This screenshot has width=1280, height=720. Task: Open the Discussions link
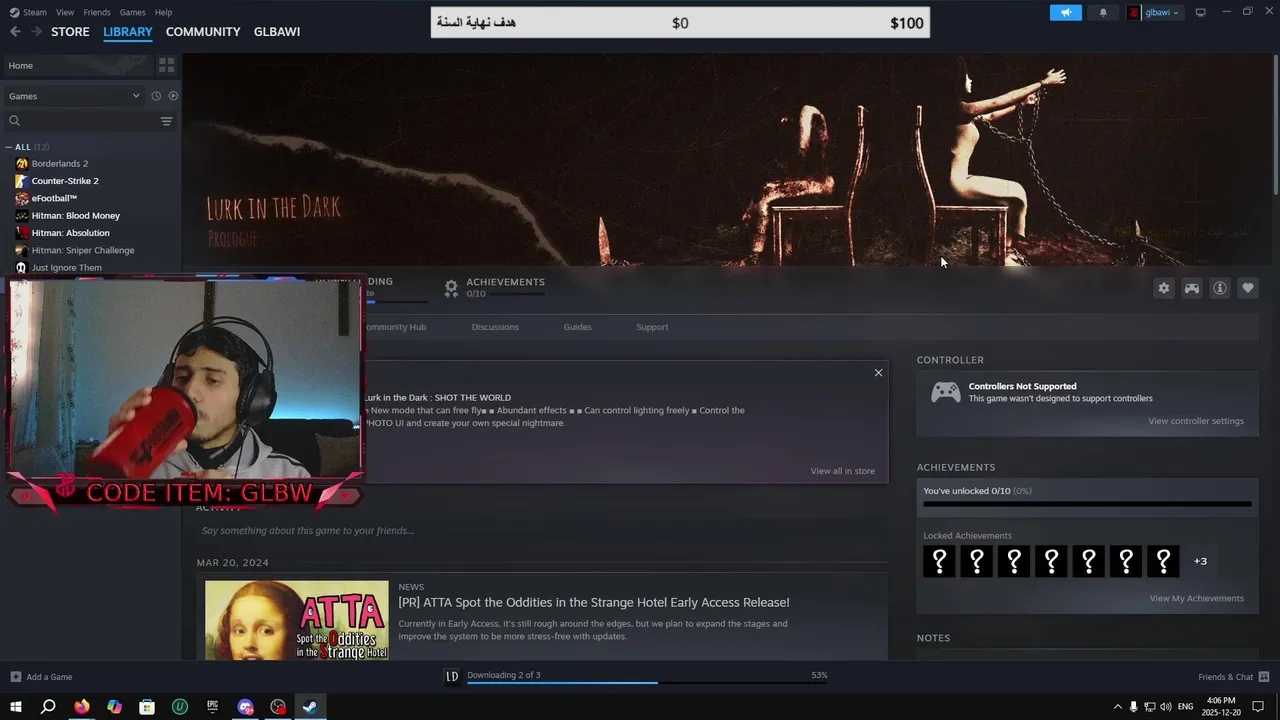[495, 327]
